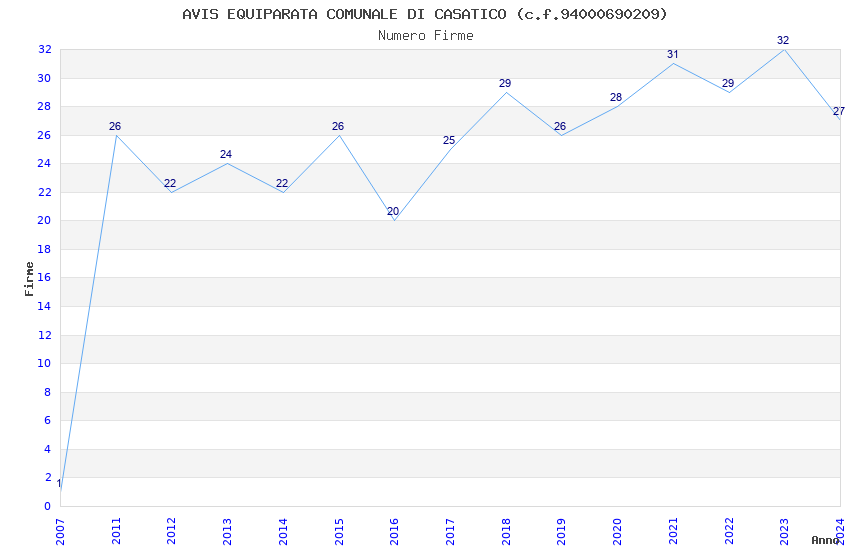Select the 2013 data point labeled 24
Image resolution: width=850 pixels, height=550 pixels.
point(226,154)
